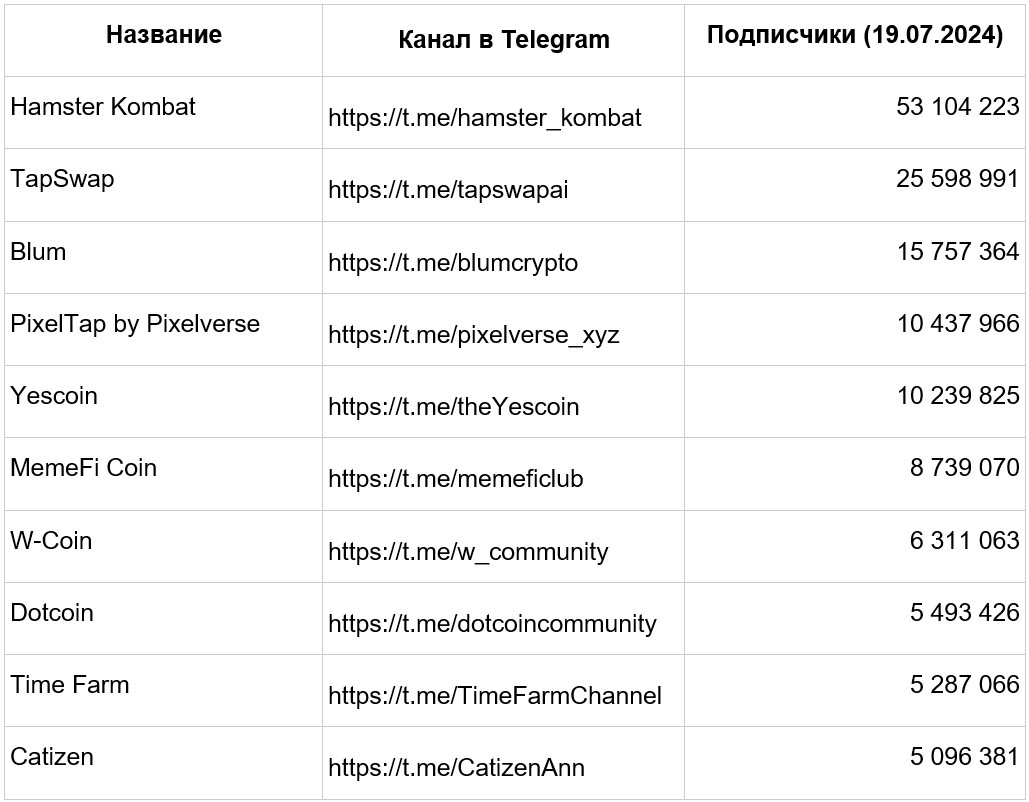Select the Hamster Kombat name cell
1029x802 pixels.
click(163, 113)
